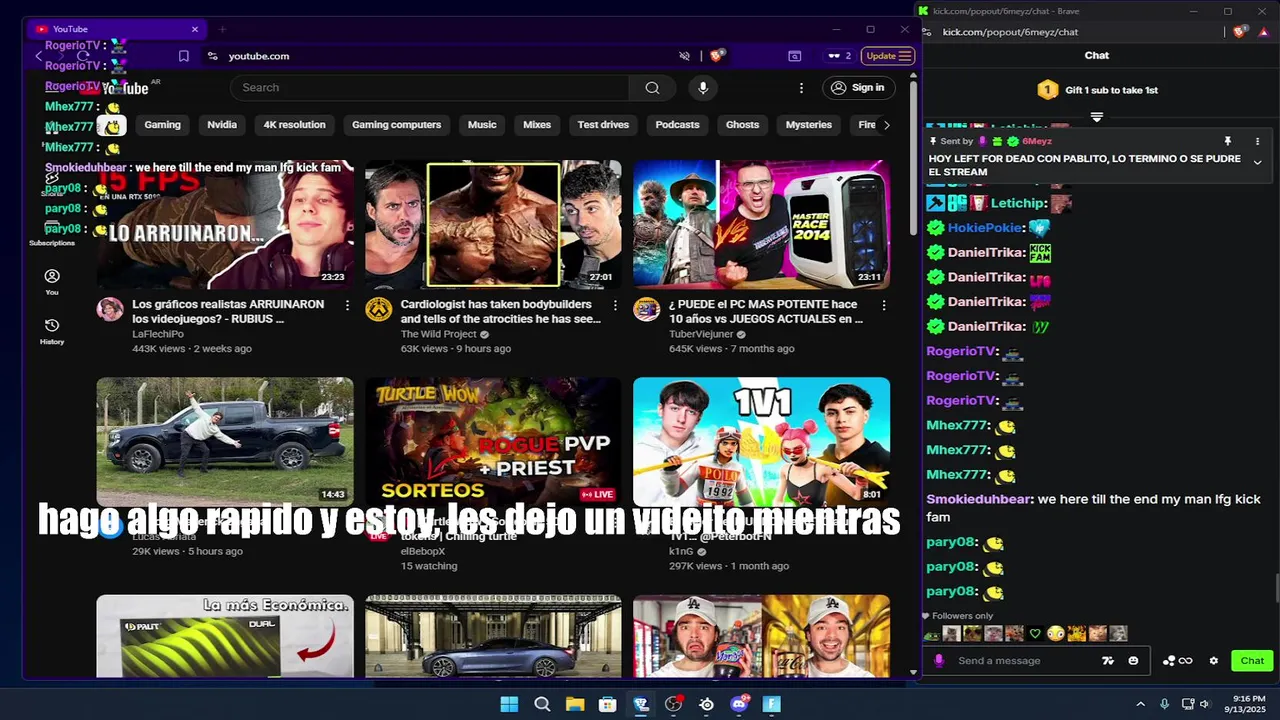The height and width of the screenshot is (720, 1280).
Task: Open the Kick points infinity icon
Action: (1178, 661)
